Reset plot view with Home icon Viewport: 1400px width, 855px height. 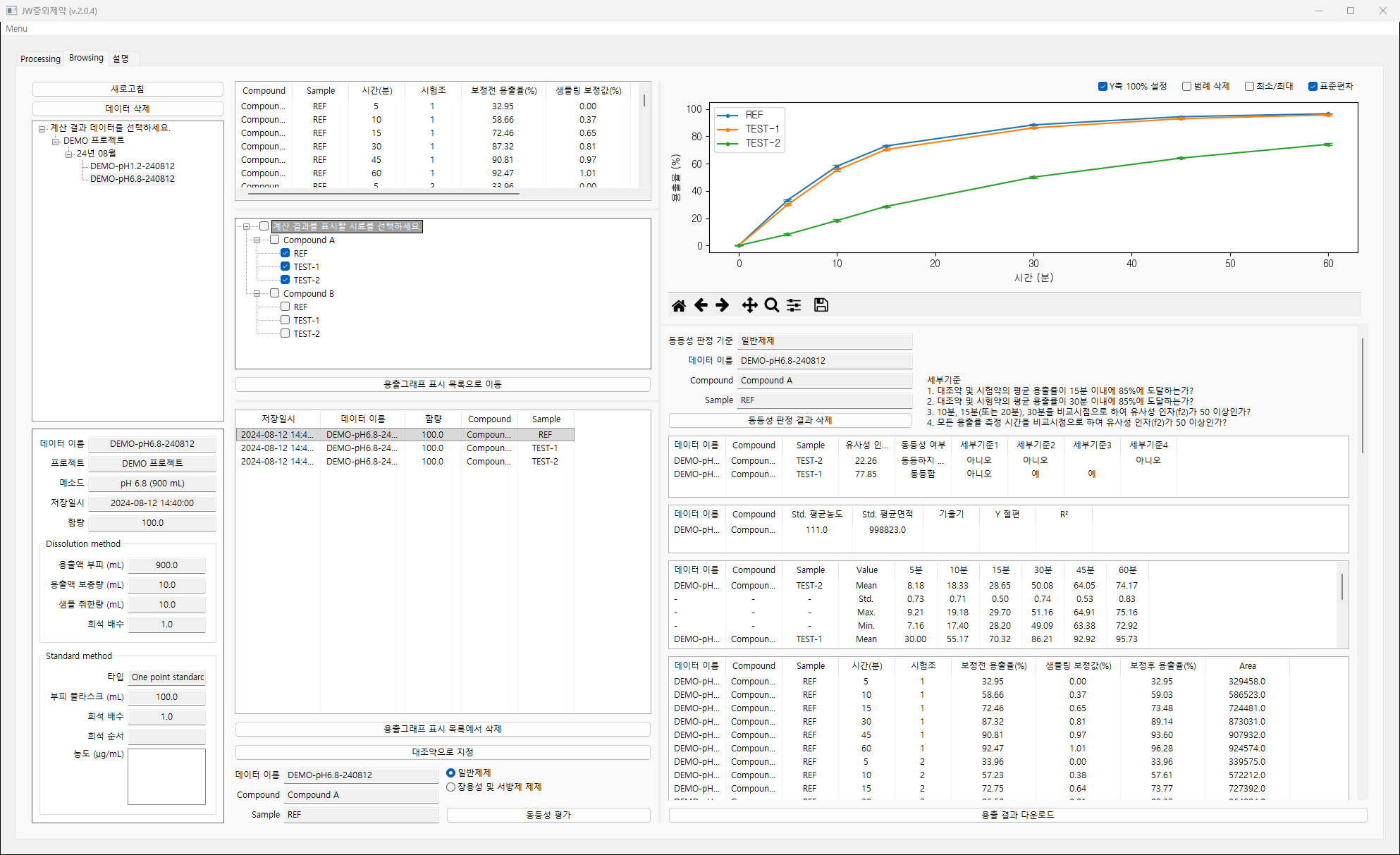click(x=678, y=305)
